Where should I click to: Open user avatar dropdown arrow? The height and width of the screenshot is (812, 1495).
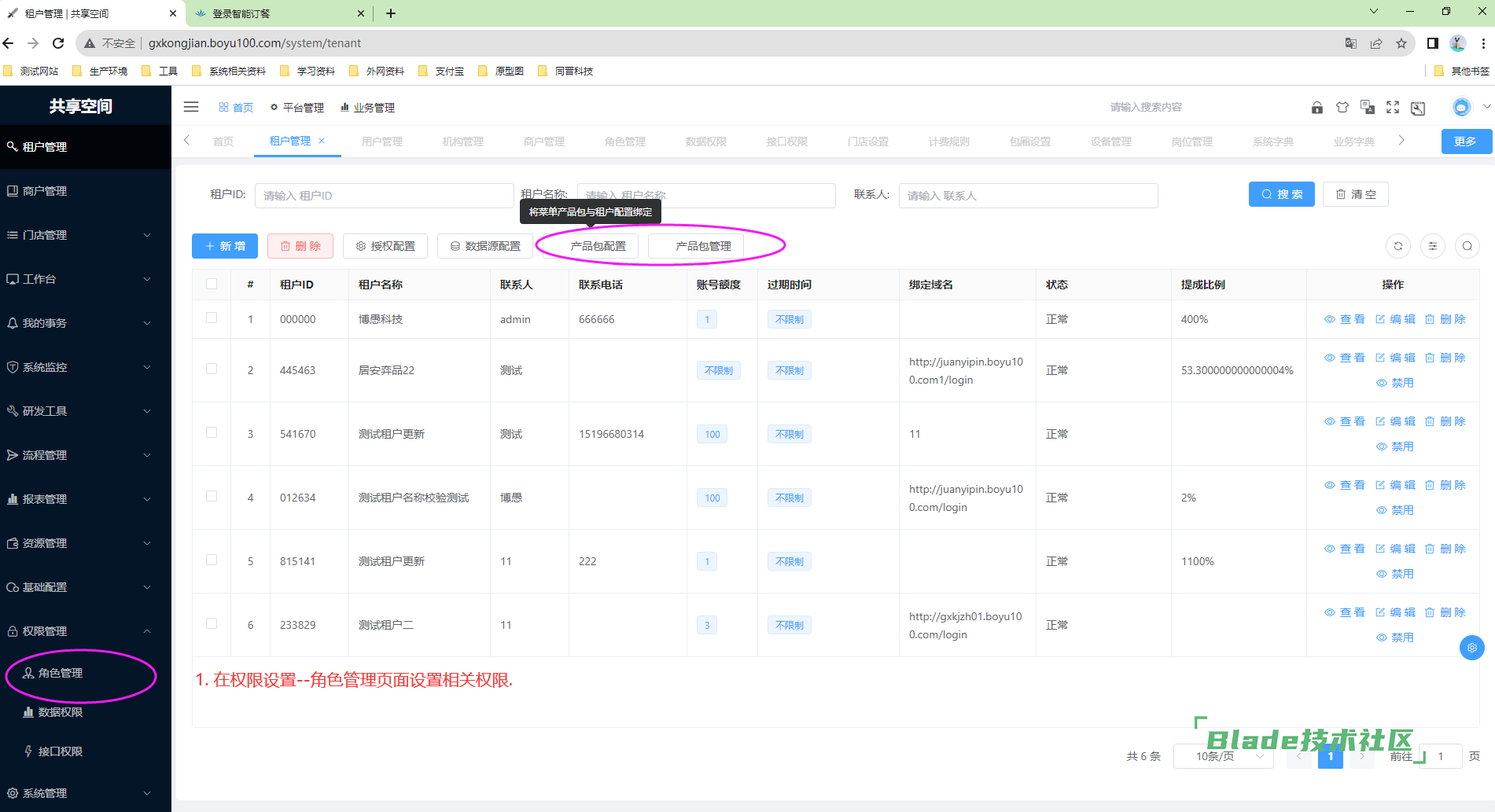click(x=1486, y=107)
